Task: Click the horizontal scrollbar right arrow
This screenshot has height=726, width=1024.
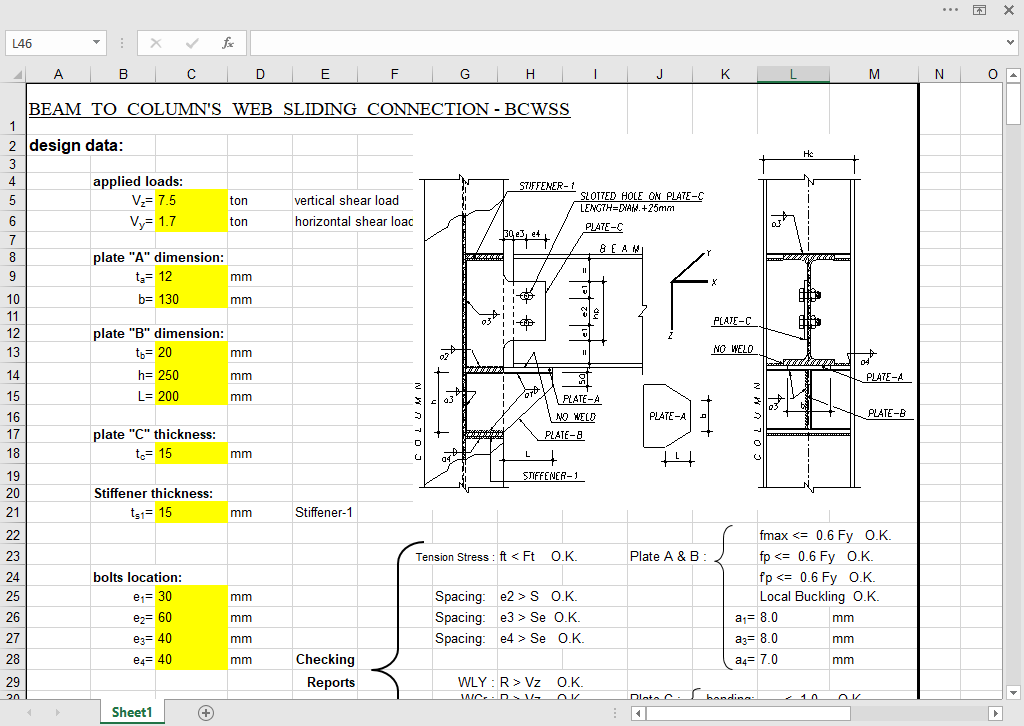Action: point(995,713)
